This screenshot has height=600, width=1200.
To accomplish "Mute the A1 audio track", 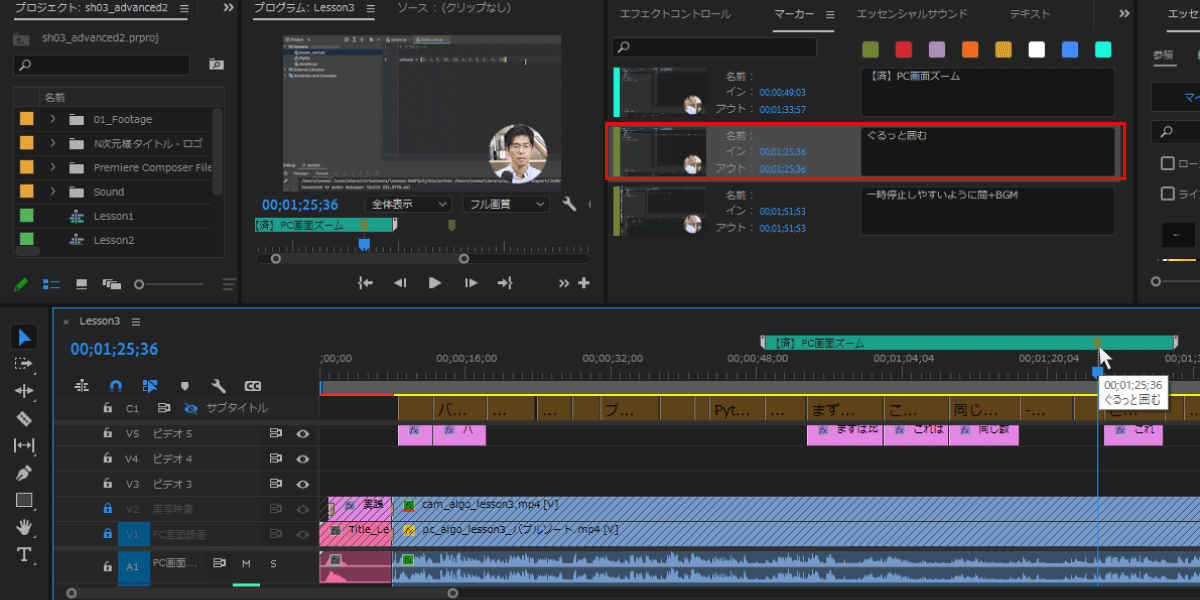I will tap(246, 564).
